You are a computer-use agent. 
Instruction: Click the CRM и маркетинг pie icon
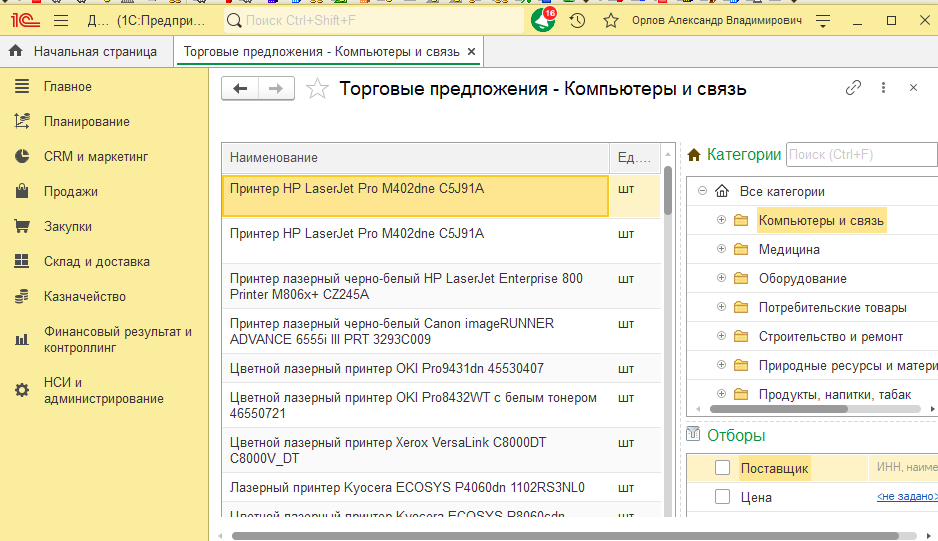(22, 156)
